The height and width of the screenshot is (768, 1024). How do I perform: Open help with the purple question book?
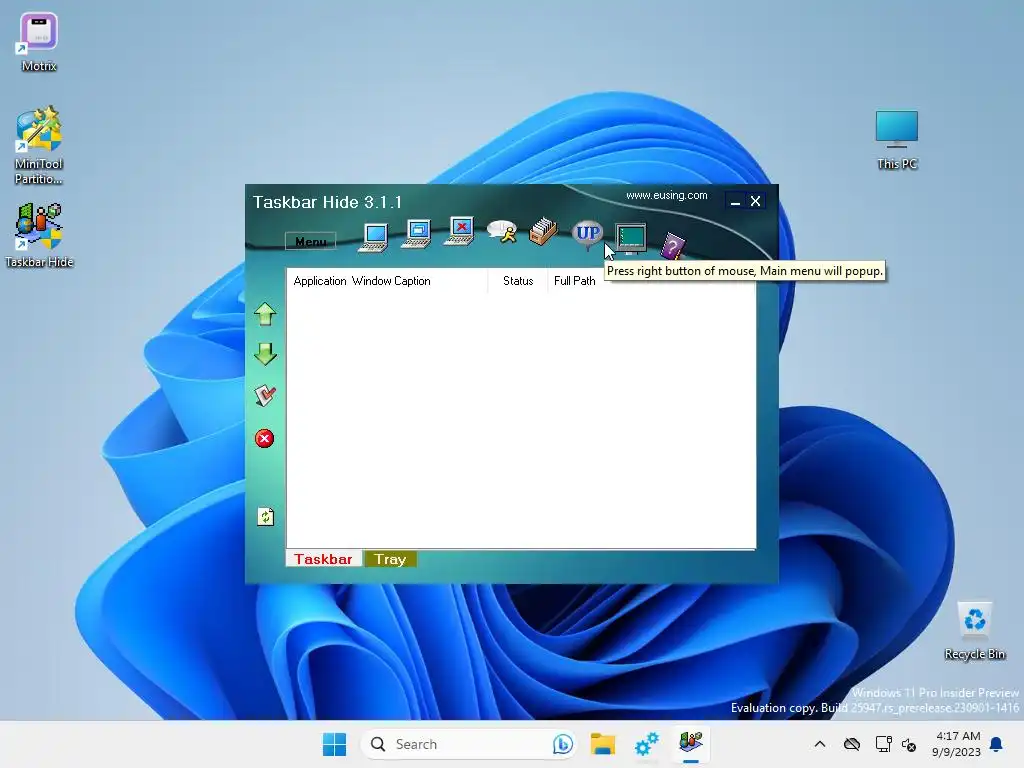coord(673,246)
